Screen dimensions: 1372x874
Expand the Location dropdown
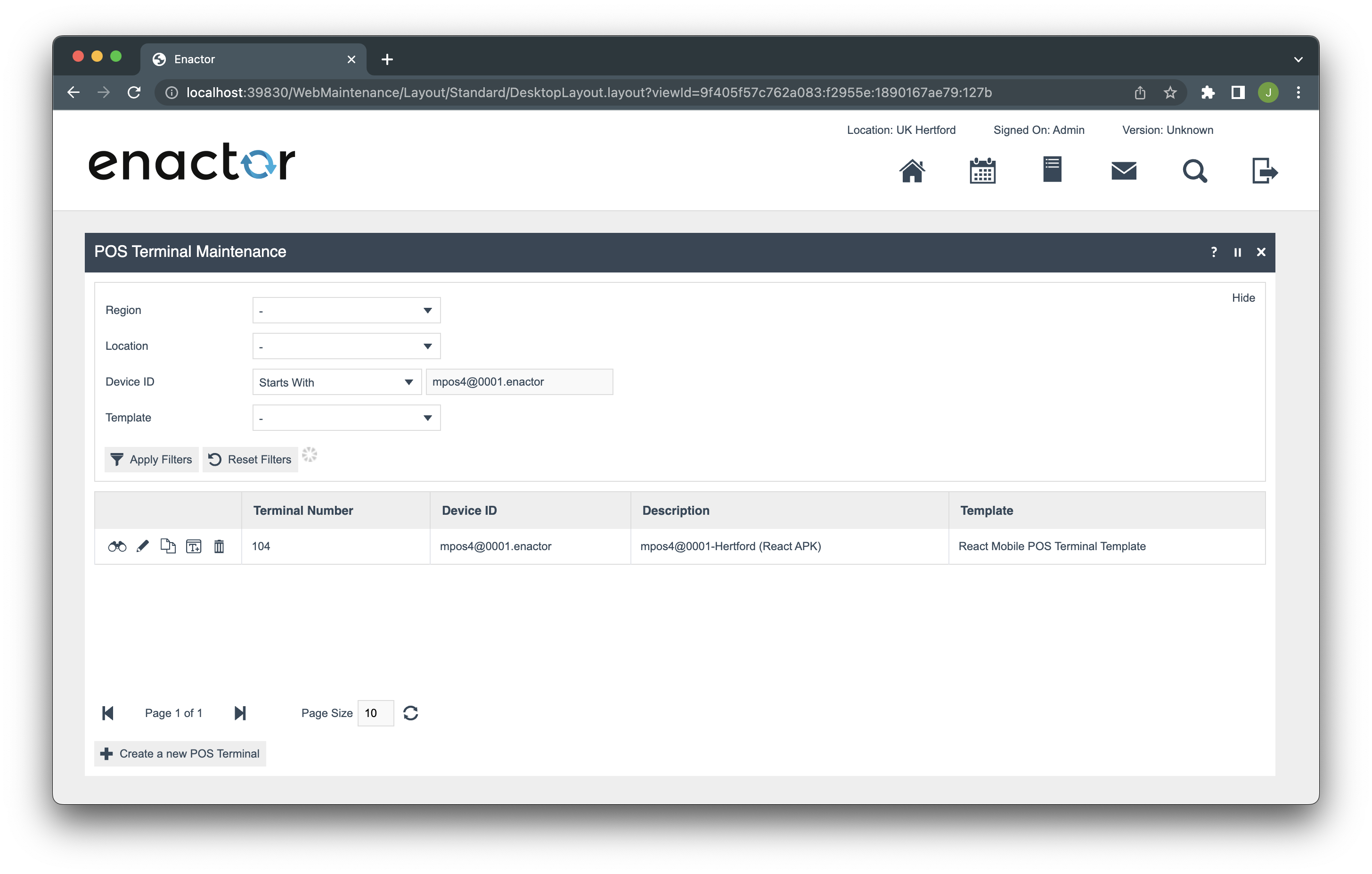tap(346, 346)
